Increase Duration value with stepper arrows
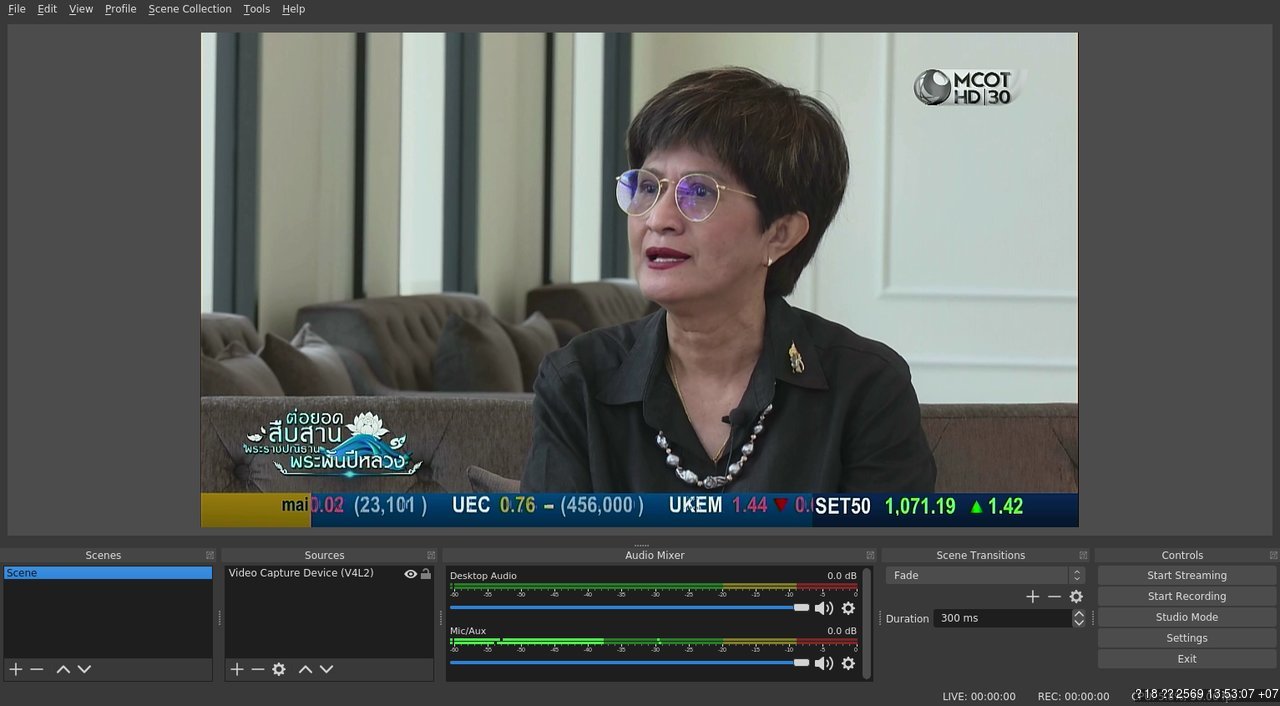The height and width of the screenshot is (706, 1280). (1078, 614)
